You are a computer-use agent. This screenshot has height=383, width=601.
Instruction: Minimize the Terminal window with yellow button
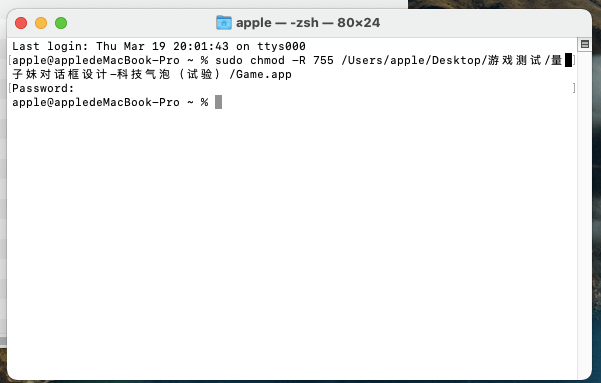[x=41, y=23]
